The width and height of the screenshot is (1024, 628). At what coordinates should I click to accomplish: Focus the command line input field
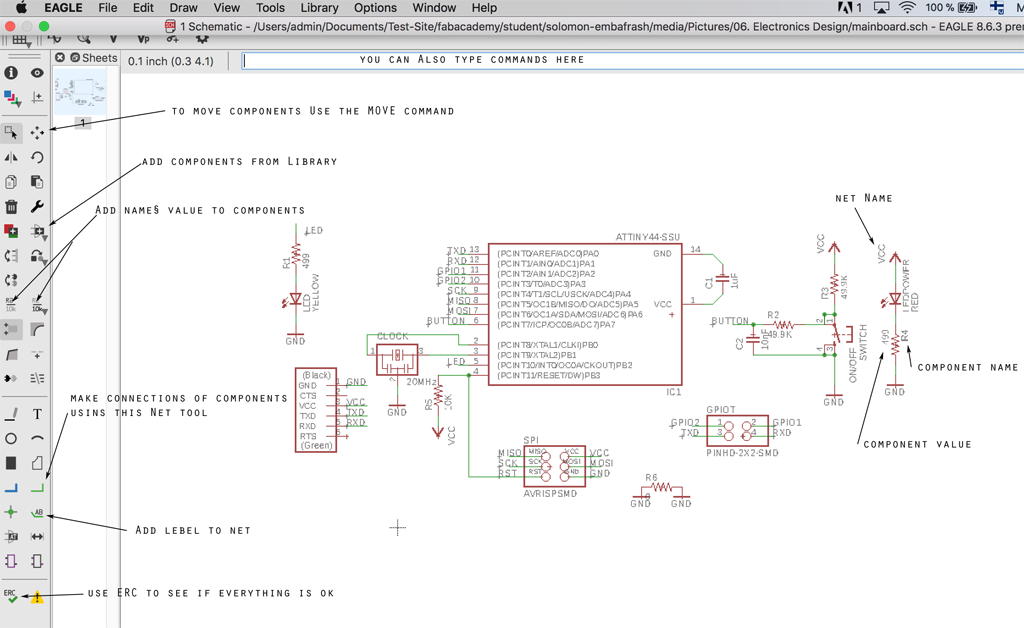[x=632, y=60]
